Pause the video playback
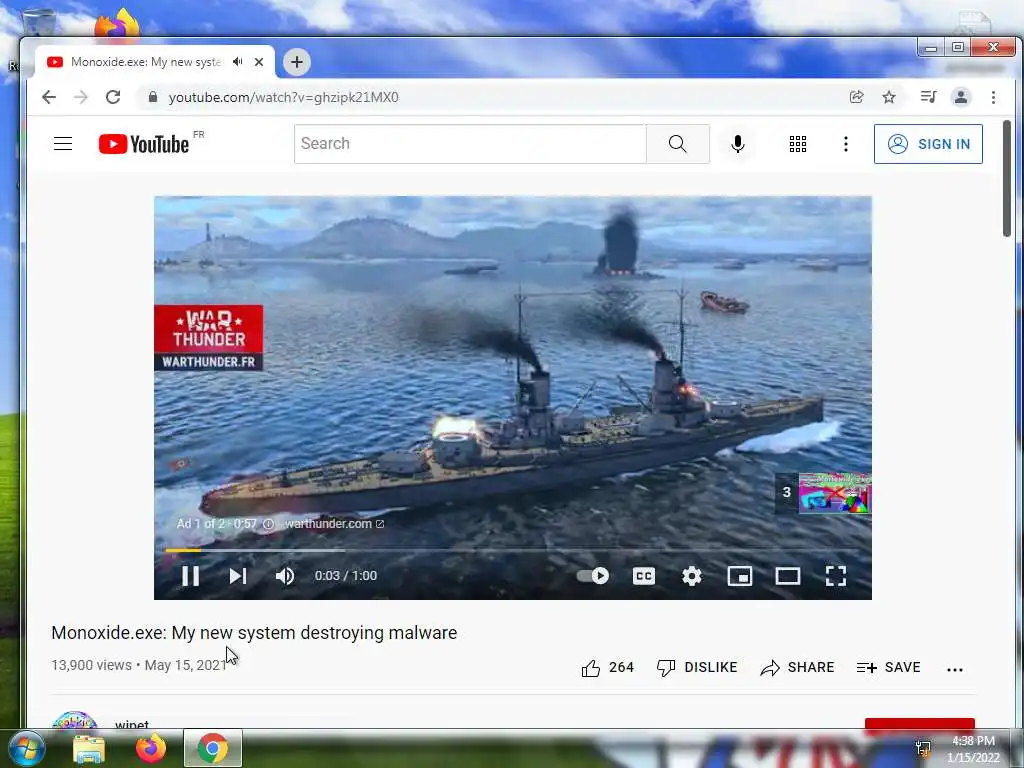The width and height of the screenshot is (1024, 768). [191, 575]
